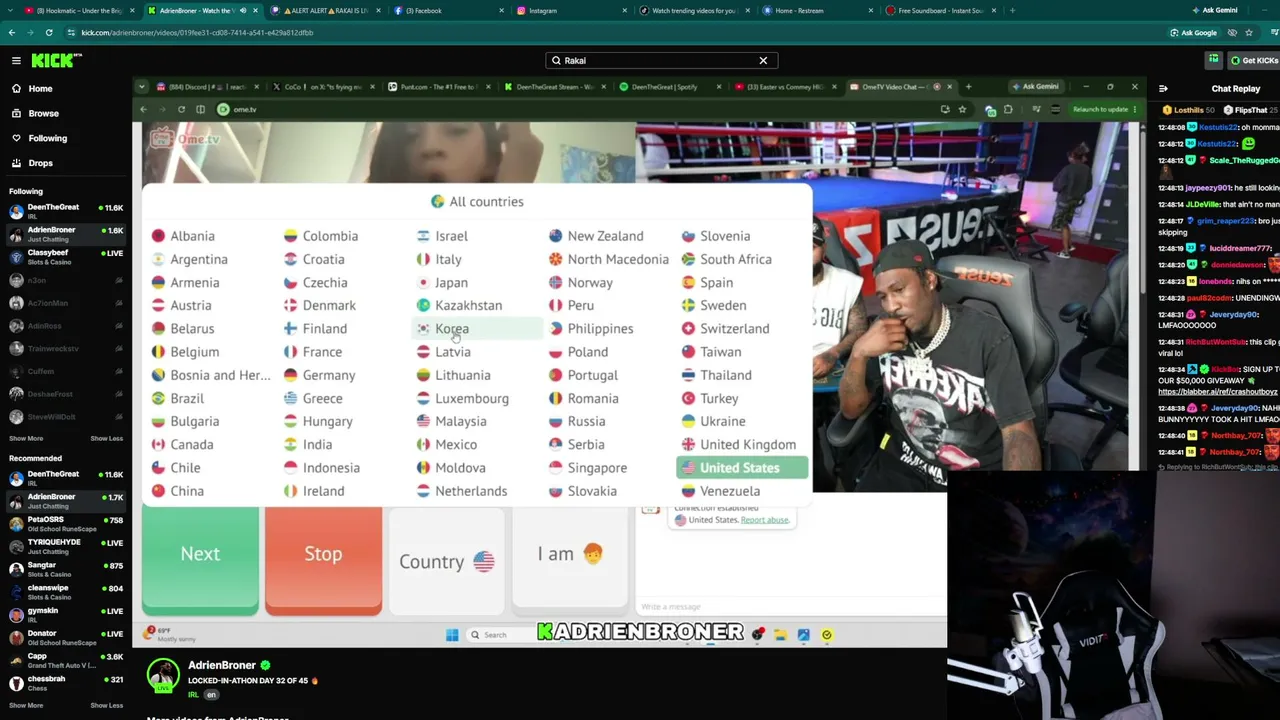Open Sangtar recommended channel
The height and width of the screenshot is (720, 1280).
(x=65, y=569)
